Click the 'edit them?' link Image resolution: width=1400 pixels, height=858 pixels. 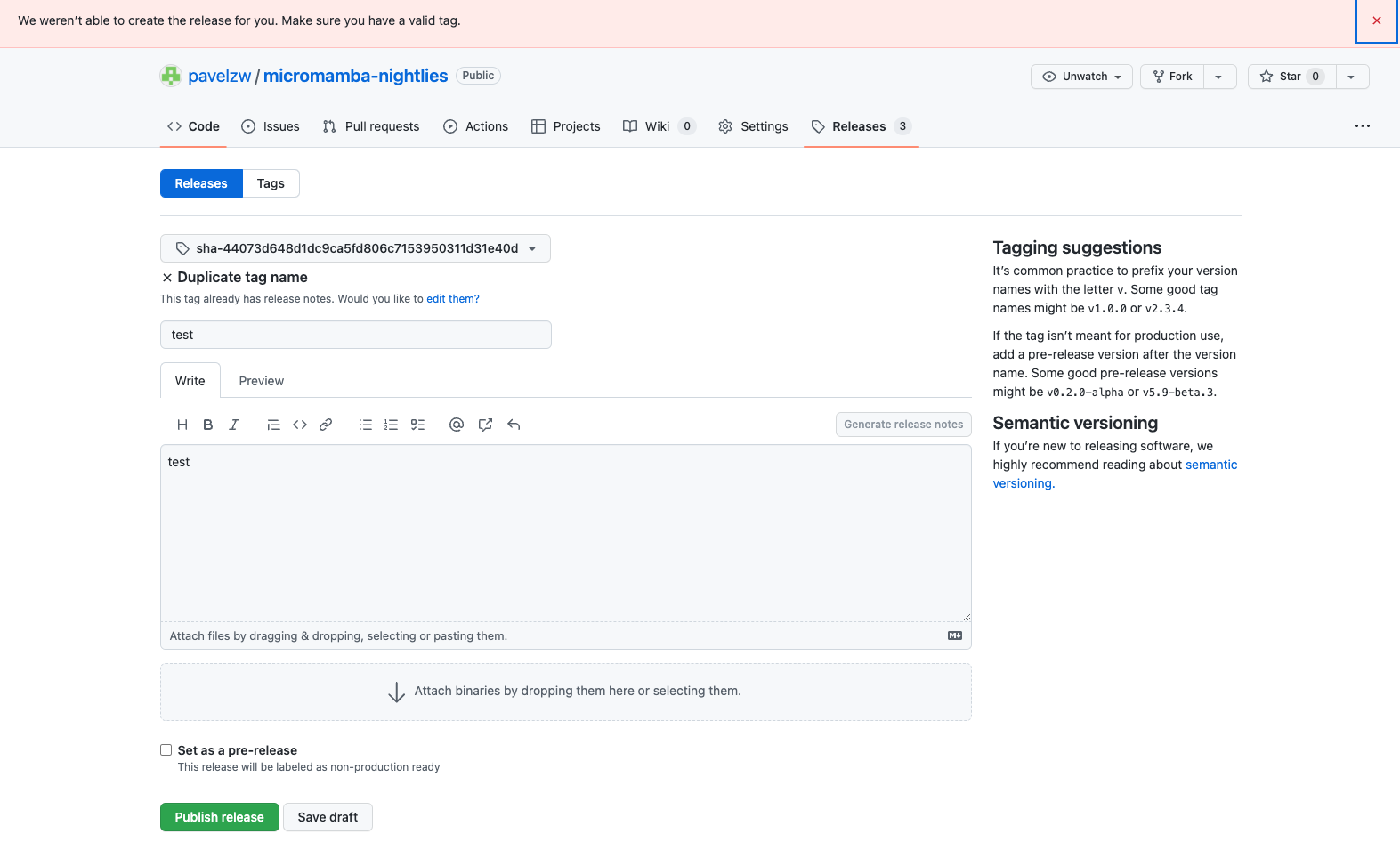click(453, 299)
